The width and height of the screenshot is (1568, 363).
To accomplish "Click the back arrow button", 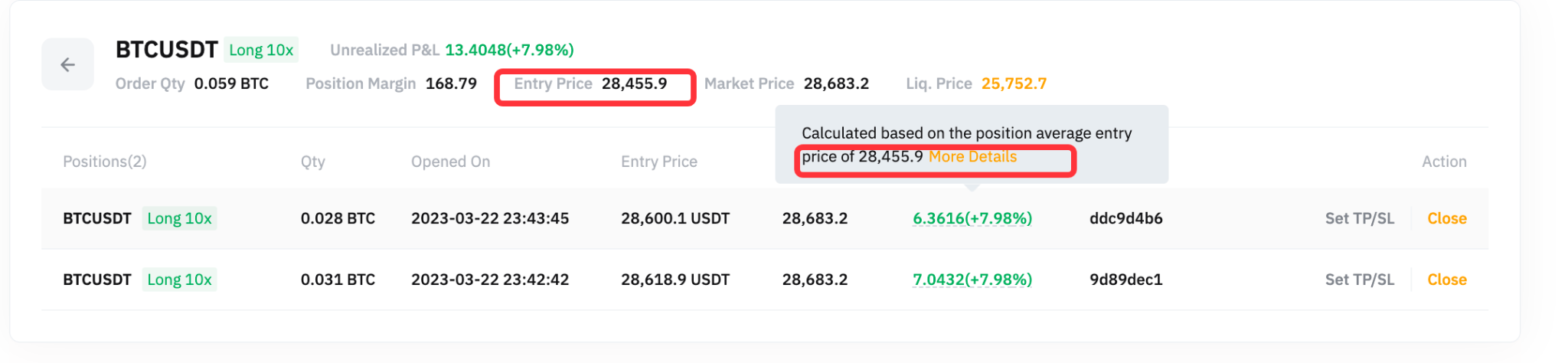I will (67, 64).
